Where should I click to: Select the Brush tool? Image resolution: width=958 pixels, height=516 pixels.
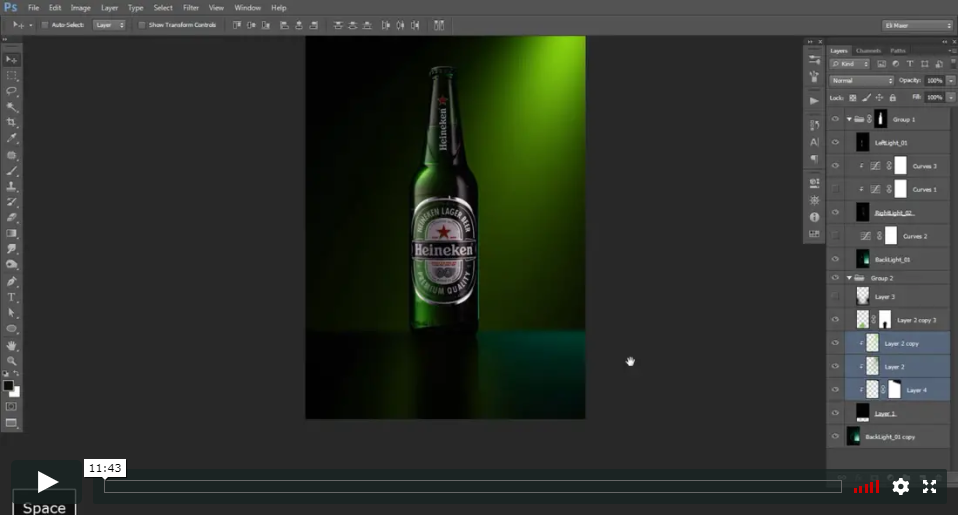click(12, 171)
